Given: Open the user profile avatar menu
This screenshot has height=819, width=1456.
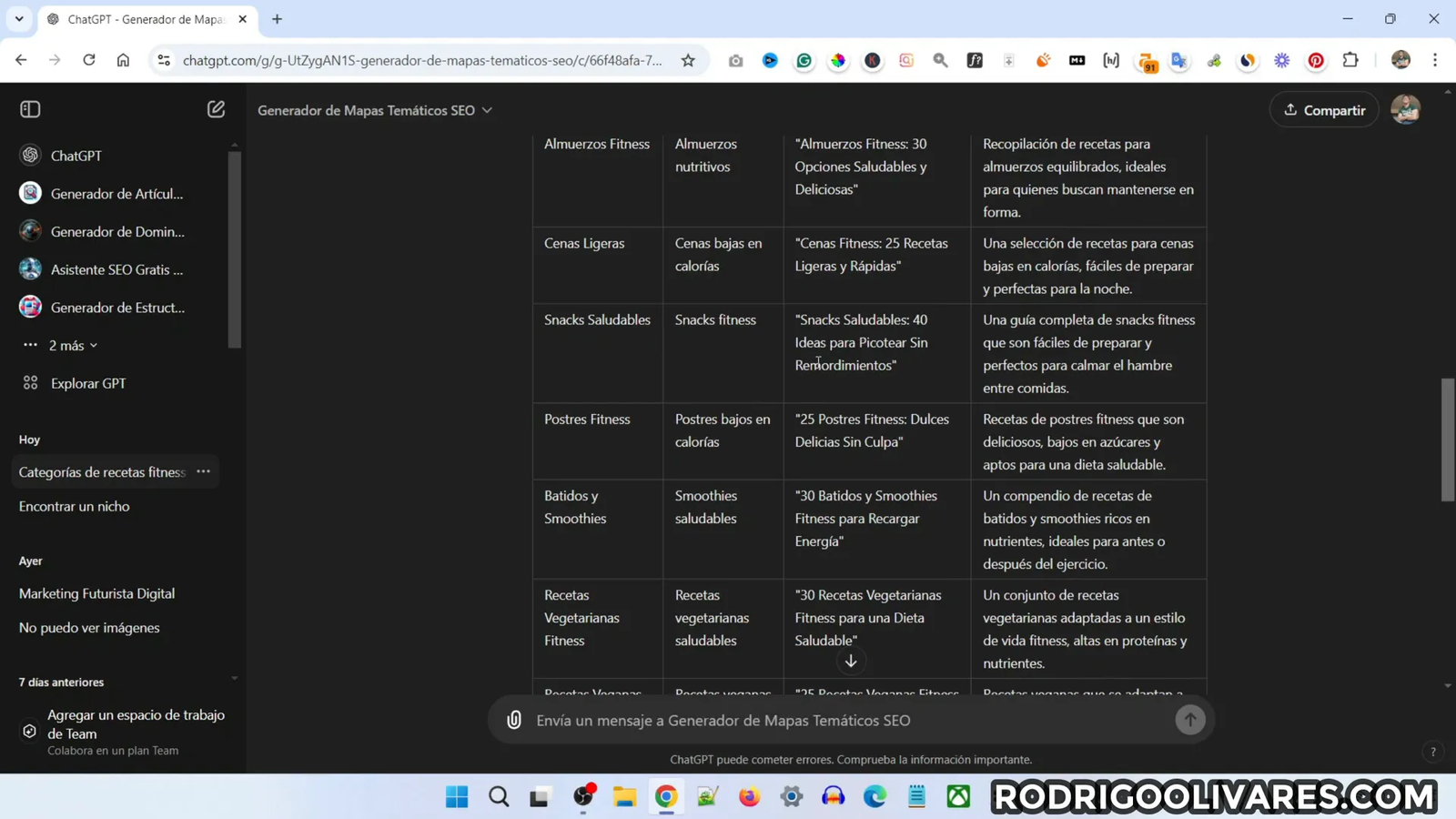Looking at the screenshot, I should click(x=1405, y=110).
